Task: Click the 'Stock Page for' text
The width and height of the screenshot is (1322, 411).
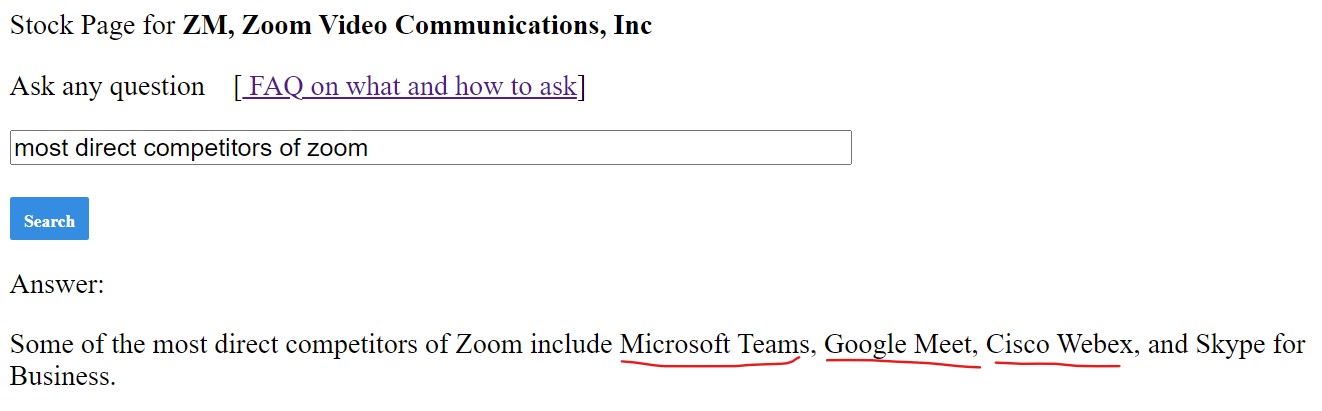Action: point(93,26)
